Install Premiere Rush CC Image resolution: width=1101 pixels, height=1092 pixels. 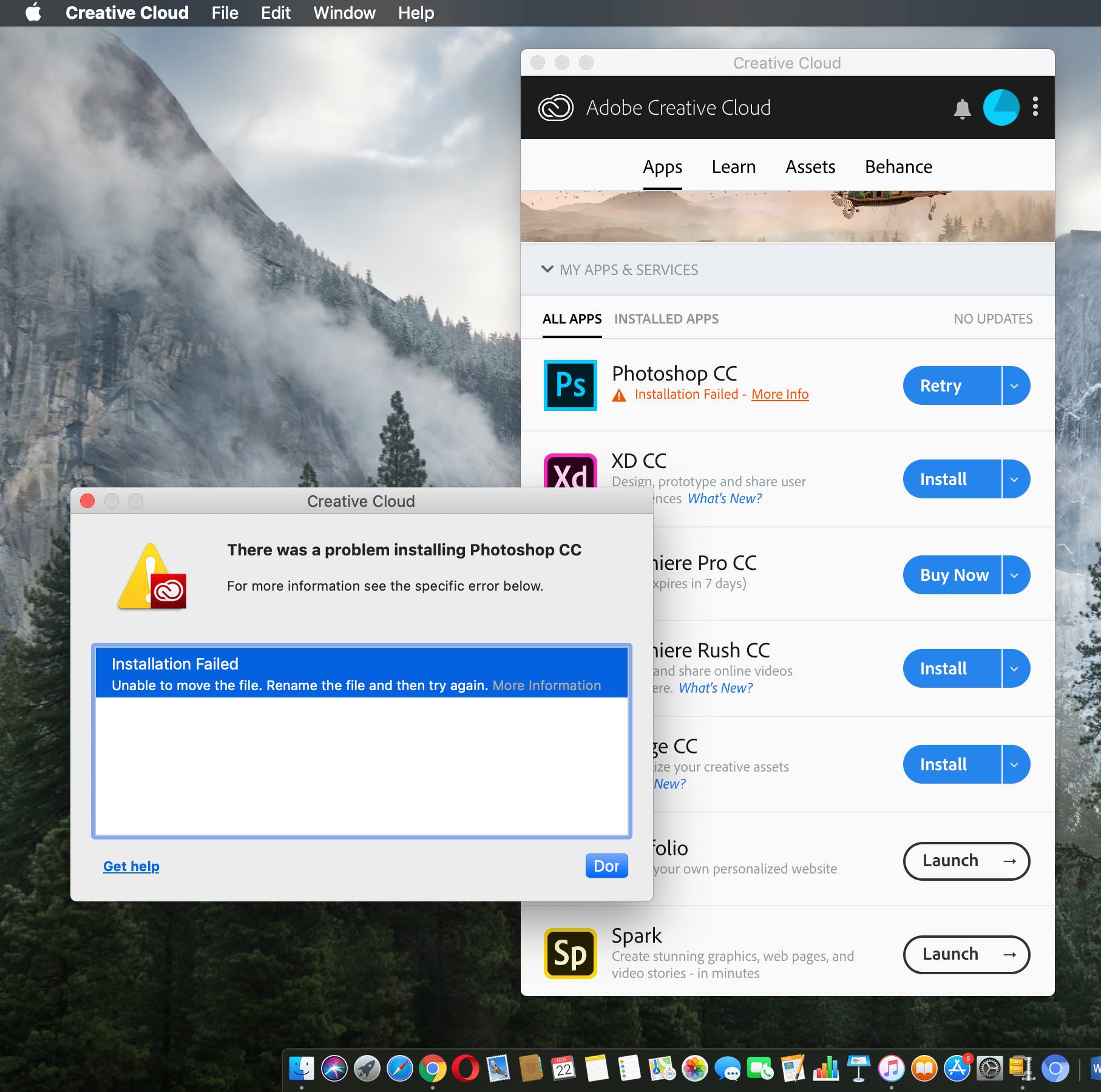coord(952,668)
